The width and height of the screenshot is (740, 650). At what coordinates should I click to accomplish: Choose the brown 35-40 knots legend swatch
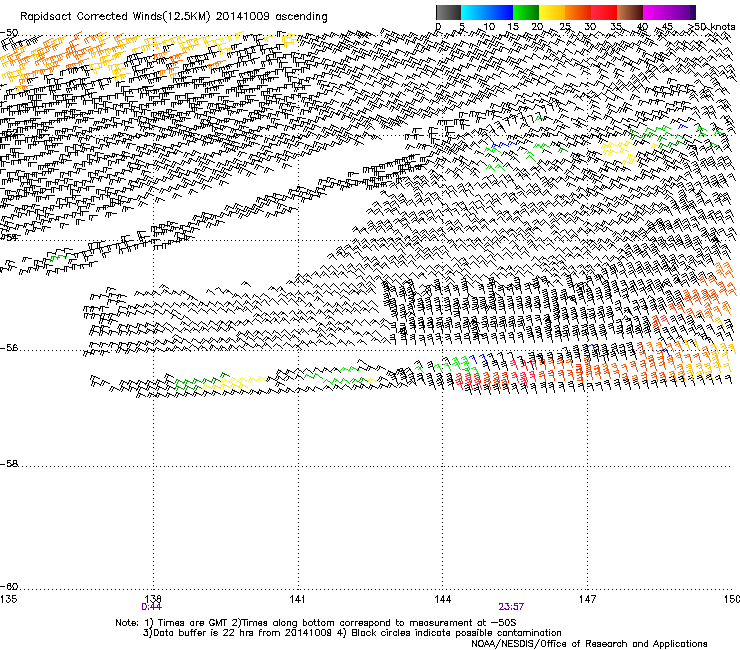point(630,12)
